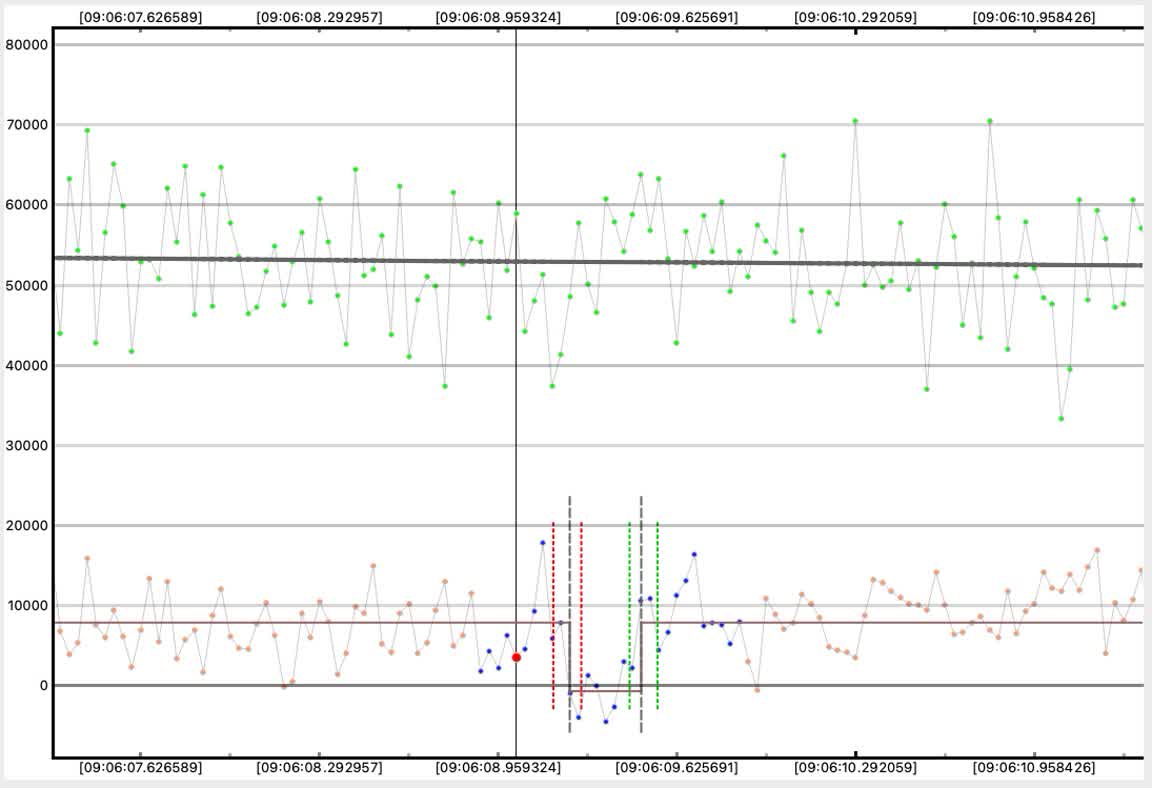Select the 0 value on the y-axis

pyautogui.click(x=43, y=686)
